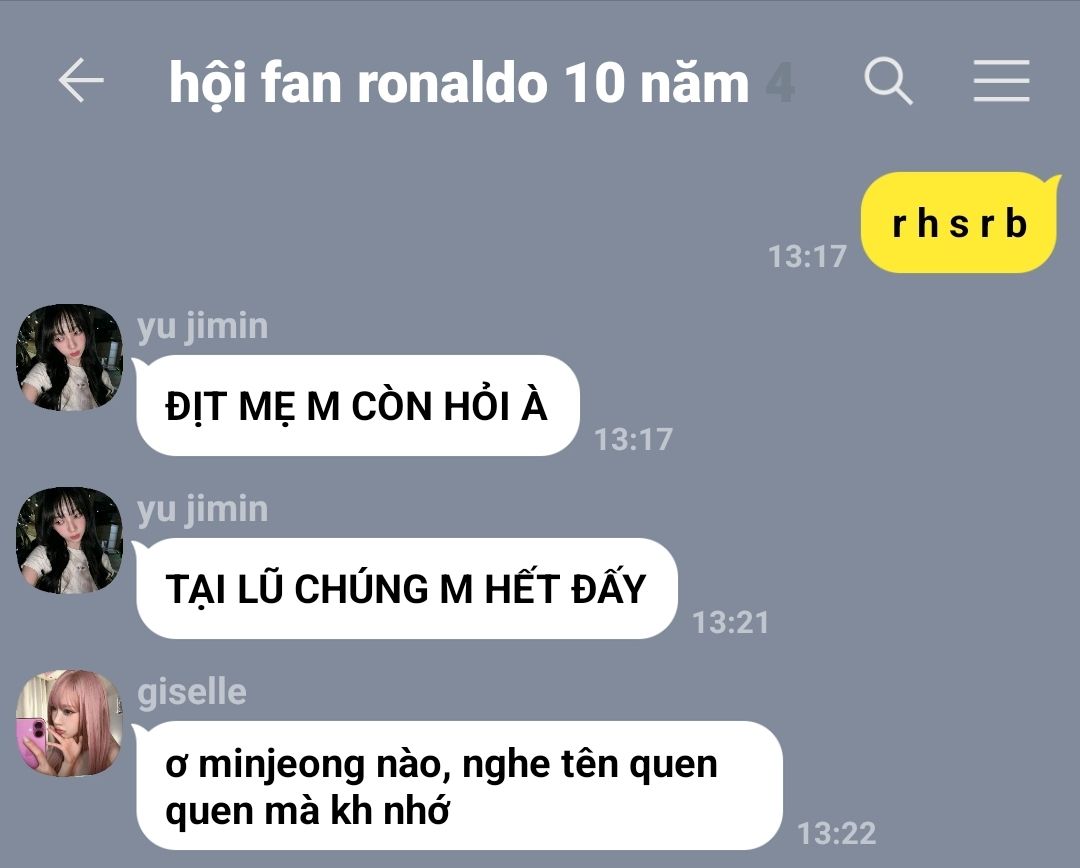Tap the second yu jimin sender name

coord(202,509)
